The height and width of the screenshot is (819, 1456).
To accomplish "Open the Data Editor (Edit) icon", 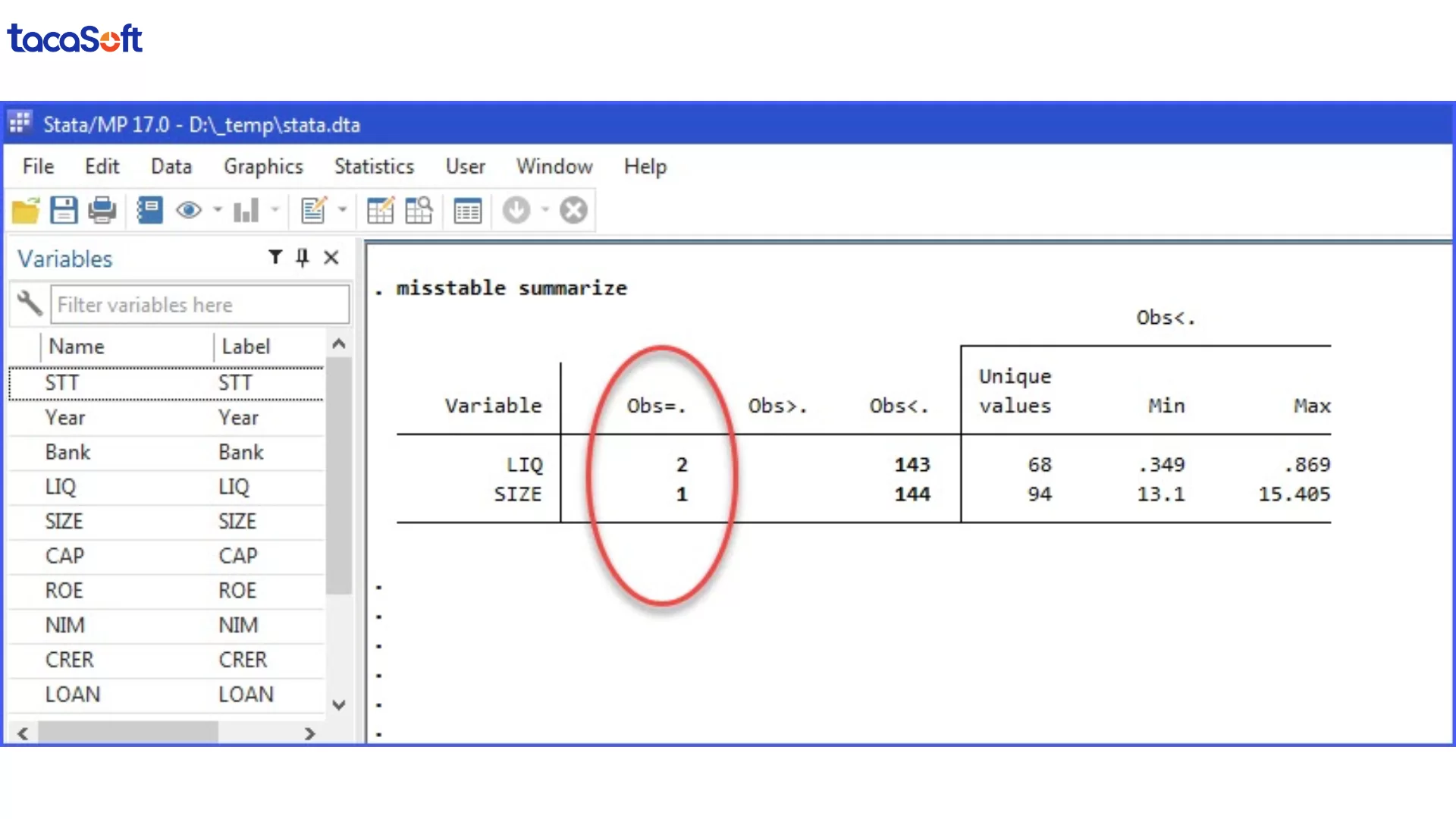I will pos(380,210).
